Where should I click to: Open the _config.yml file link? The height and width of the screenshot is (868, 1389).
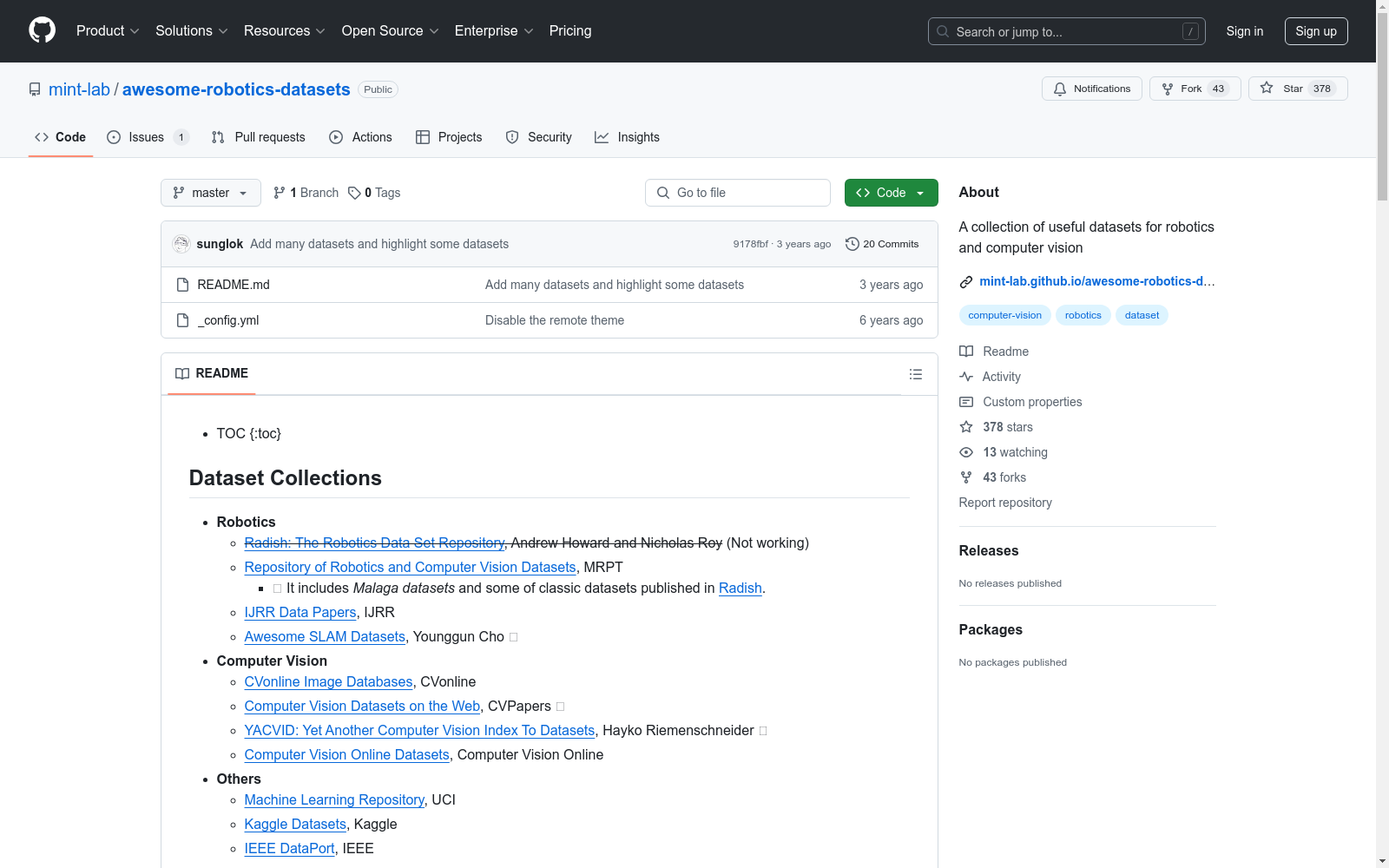(228, 320)
